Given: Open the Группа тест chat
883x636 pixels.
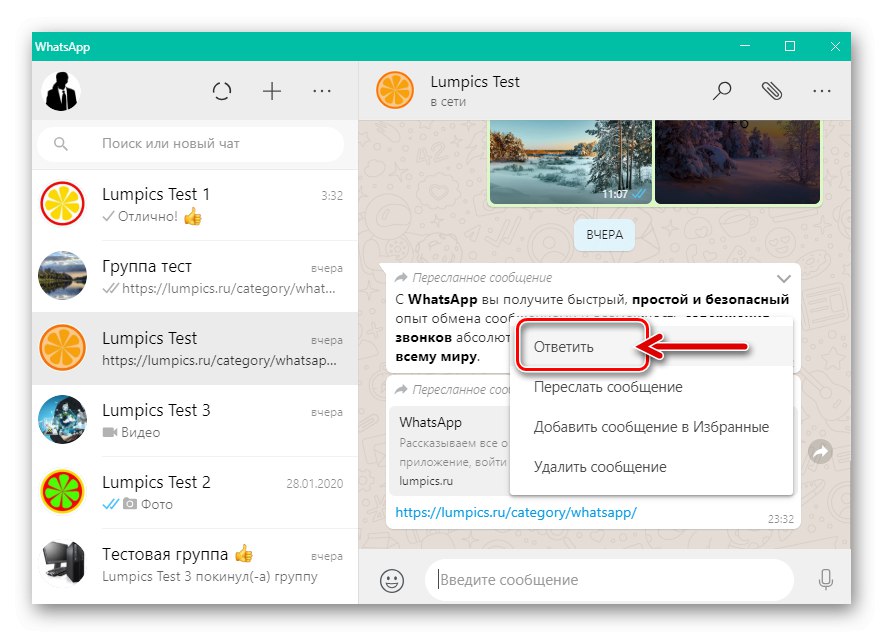Looking at the screenshot, I should coord(195,276).
